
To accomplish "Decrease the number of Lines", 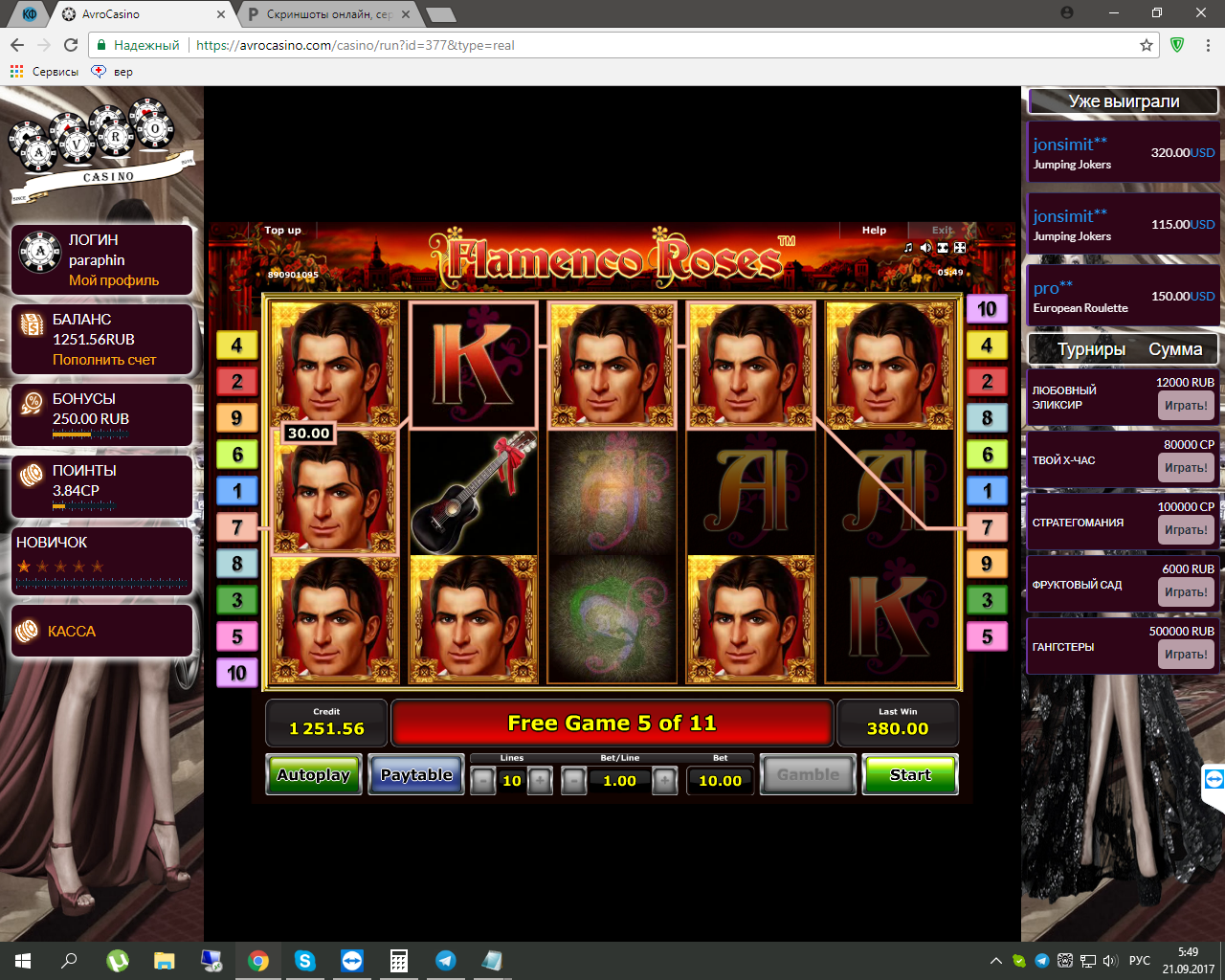I will point(483,781).
